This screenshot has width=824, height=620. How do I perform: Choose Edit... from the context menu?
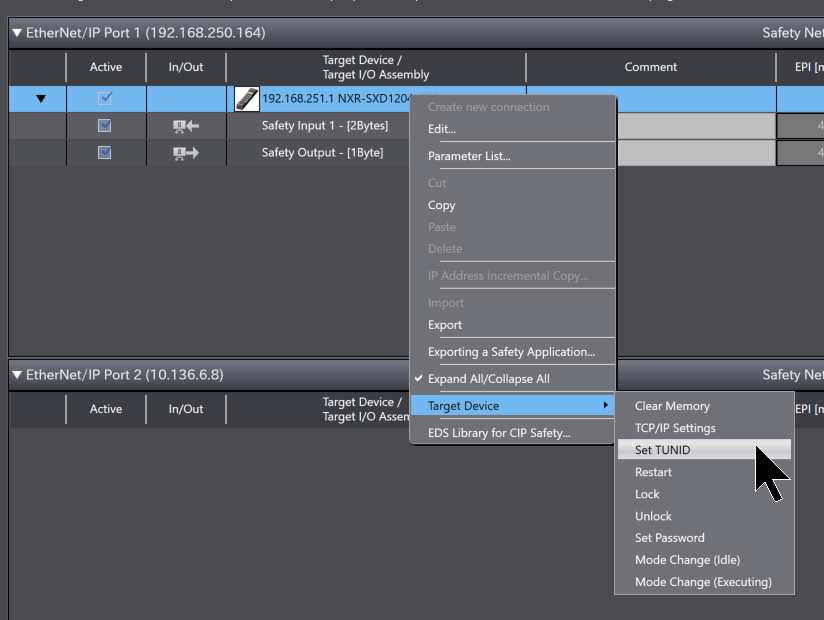[x=441, y=129]
